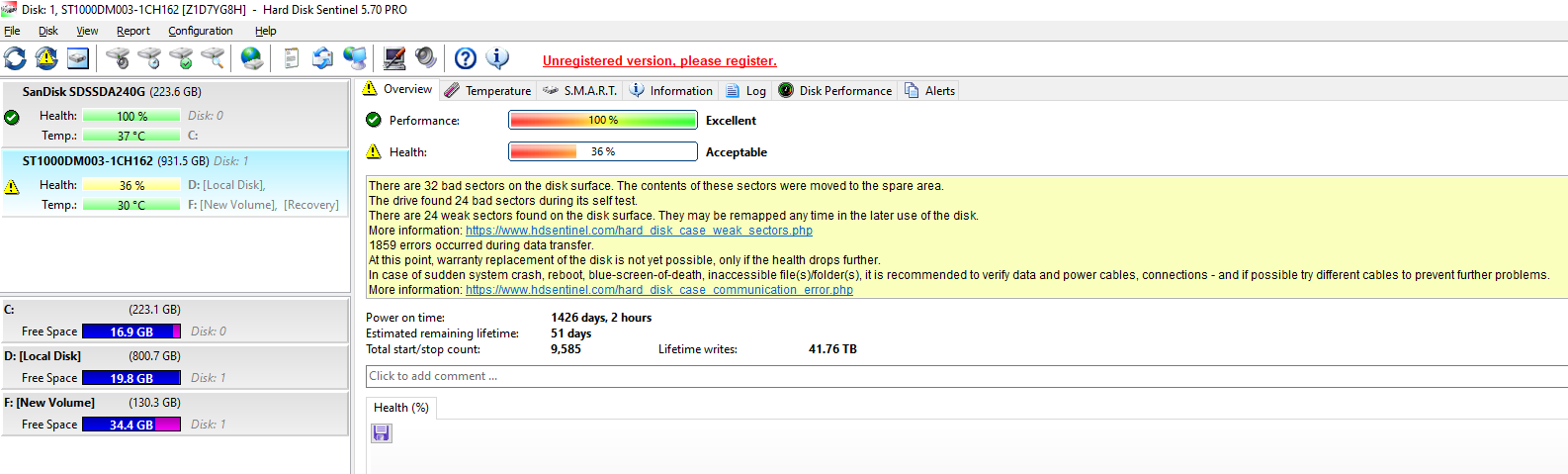Click the send mail report toolbar icon
Image resolution: width=1568 pixels, height=474 pixels.
point(322,58)
